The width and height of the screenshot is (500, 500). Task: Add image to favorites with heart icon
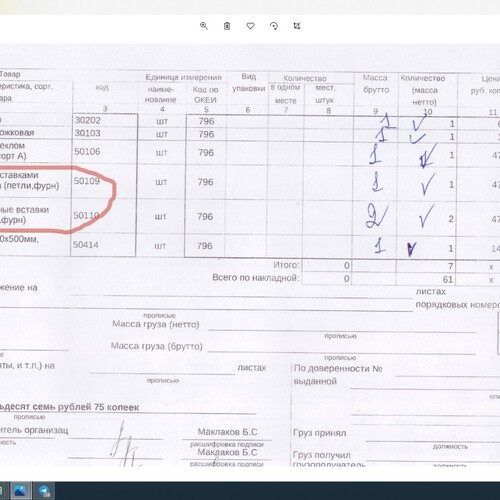[x=250, y=26]
